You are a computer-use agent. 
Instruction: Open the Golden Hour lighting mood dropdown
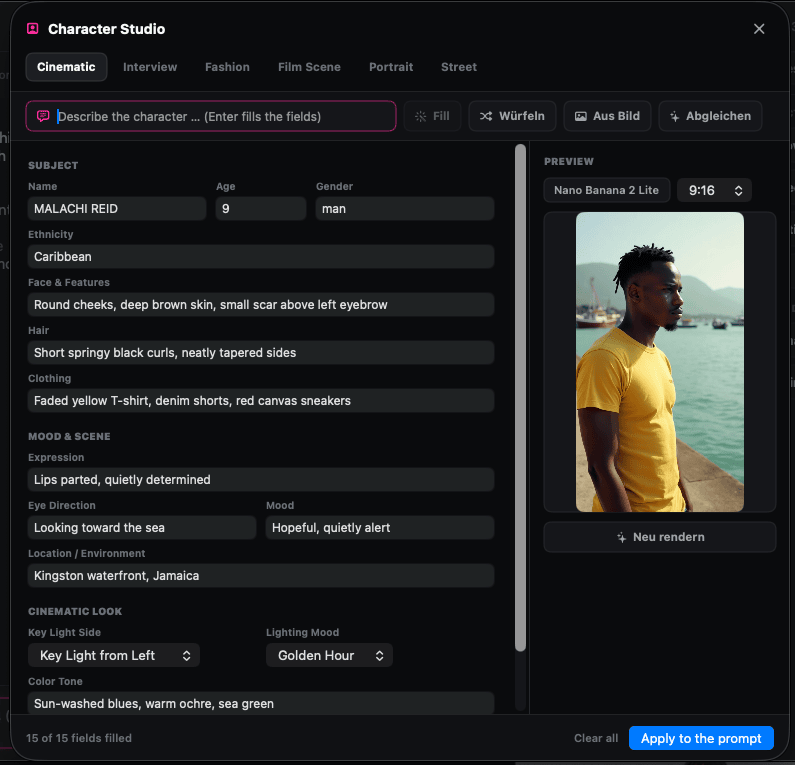pos(329,655)
